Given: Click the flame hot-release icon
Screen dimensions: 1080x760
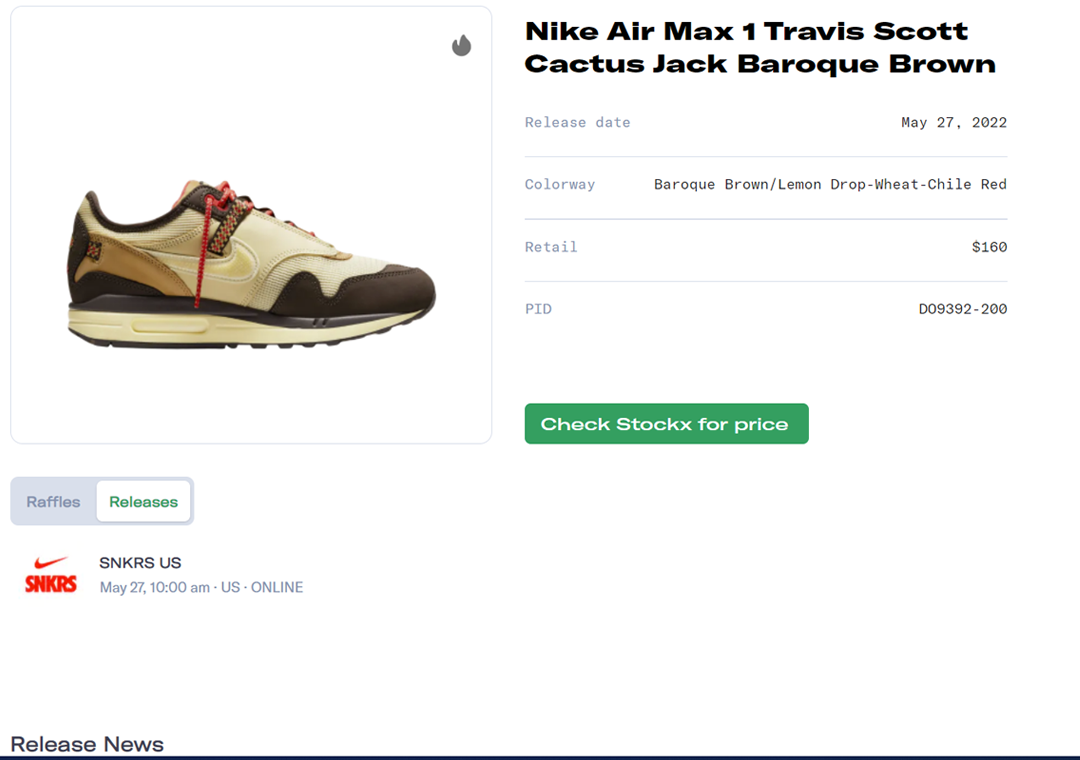Looking at the screenshot, I should pos(461,45).
